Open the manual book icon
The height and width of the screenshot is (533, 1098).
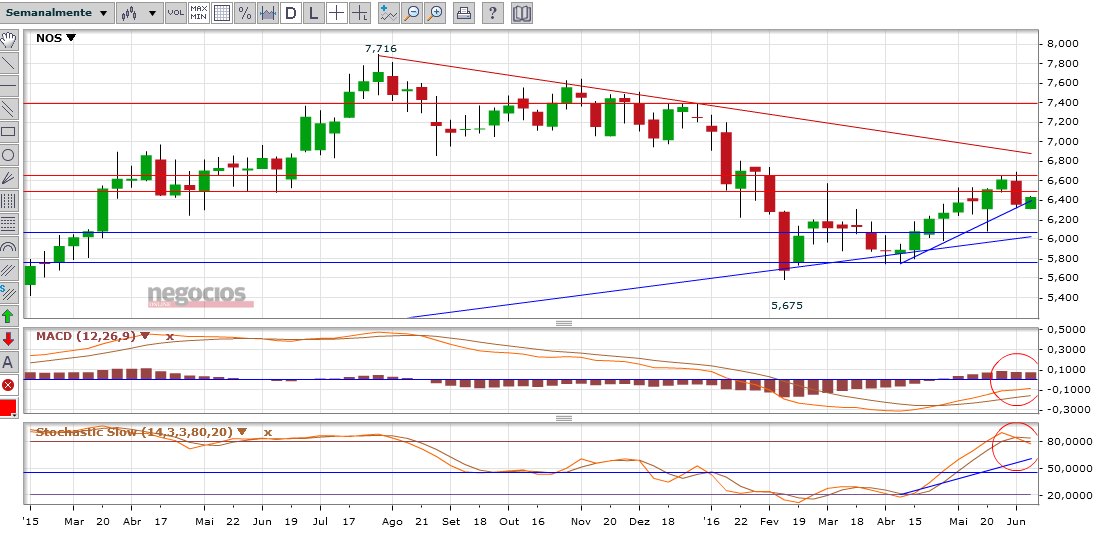pos(522,13)
